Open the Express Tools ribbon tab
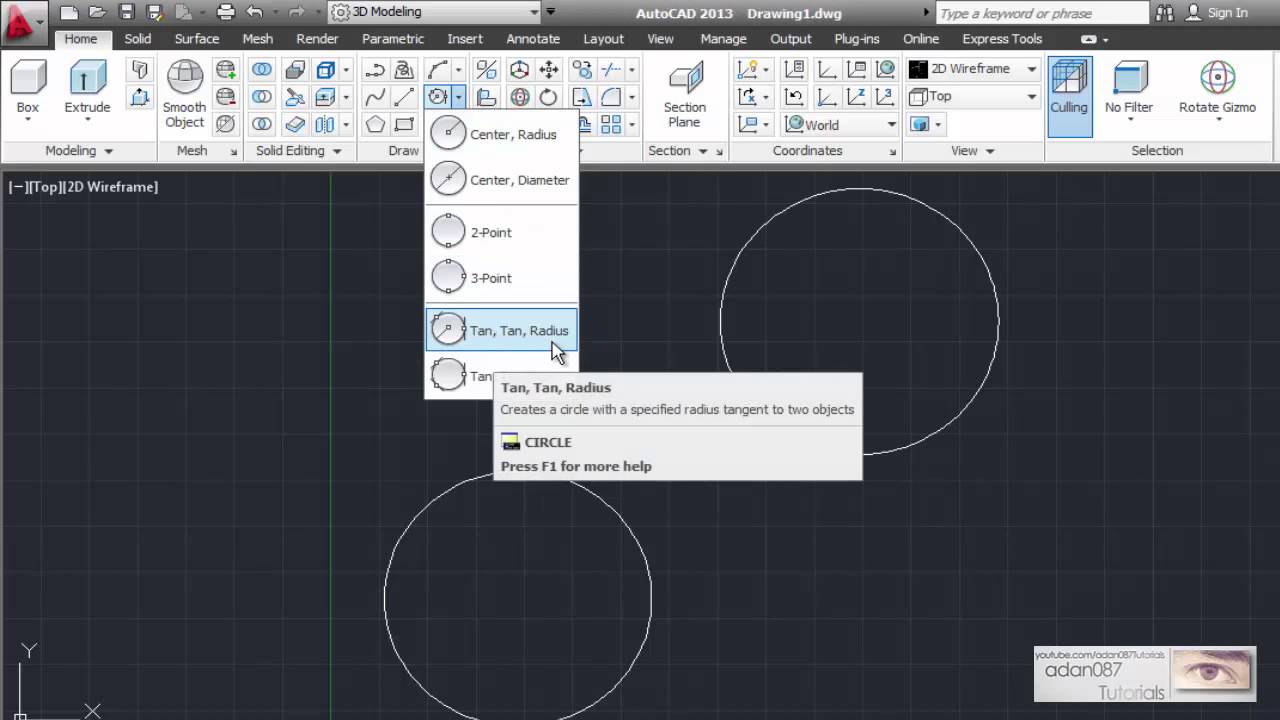This screenshot has width=1280, height=720. (x=1001, y=39)
